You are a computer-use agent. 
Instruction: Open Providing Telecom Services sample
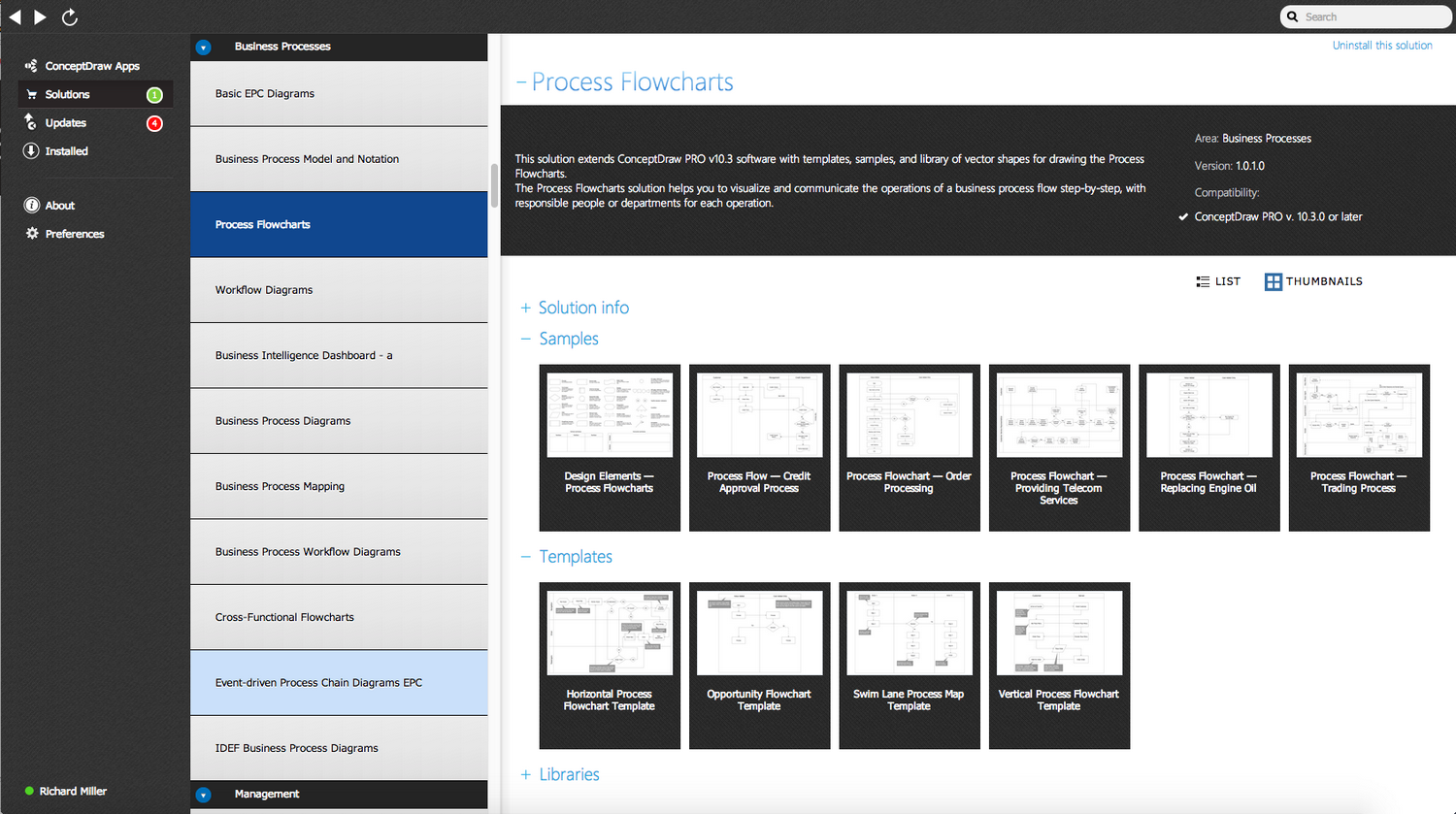point(1059,448)
